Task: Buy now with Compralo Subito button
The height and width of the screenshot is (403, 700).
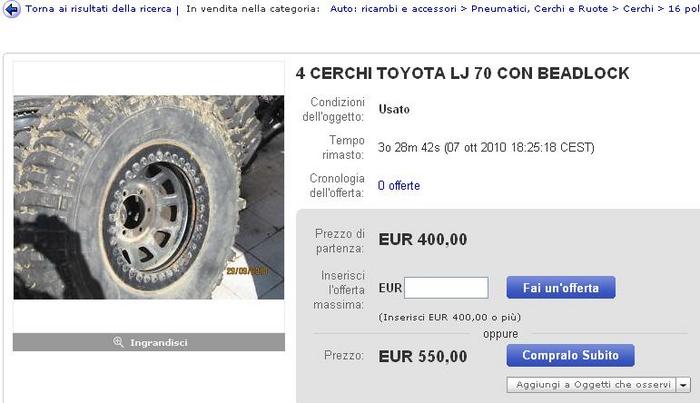Action: pyautogui.click(x=571, y=355)
